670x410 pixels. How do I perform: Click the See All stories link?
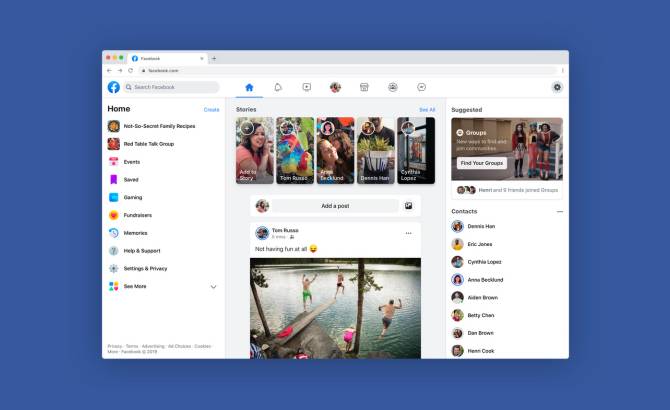[427, 109]
